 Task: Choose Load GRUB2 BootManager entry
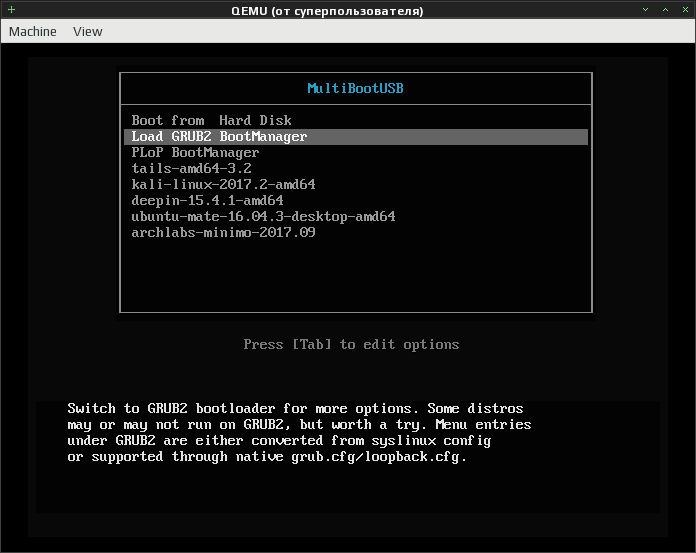coord(356,137)
